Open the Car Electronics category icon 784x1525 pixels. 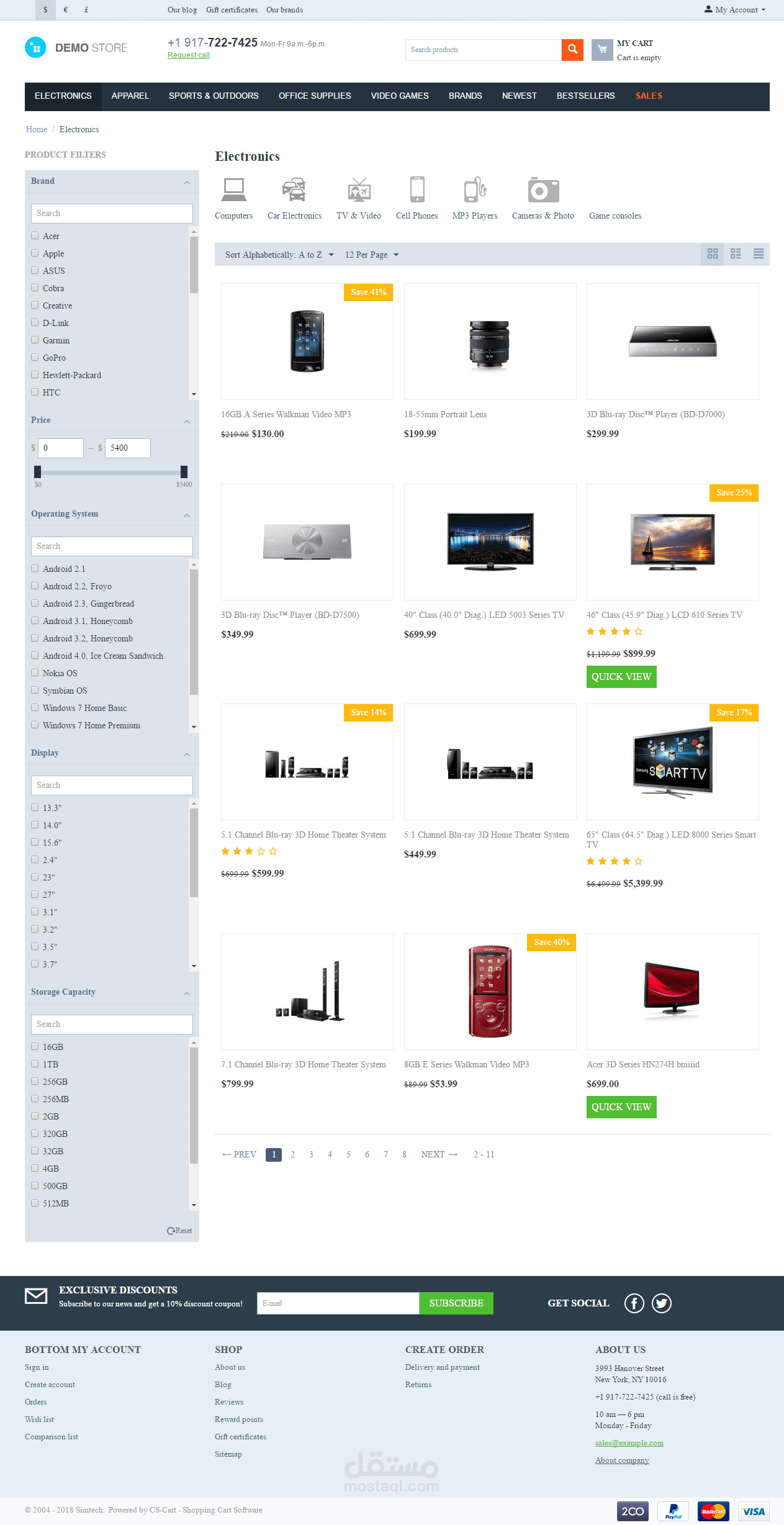294,190
